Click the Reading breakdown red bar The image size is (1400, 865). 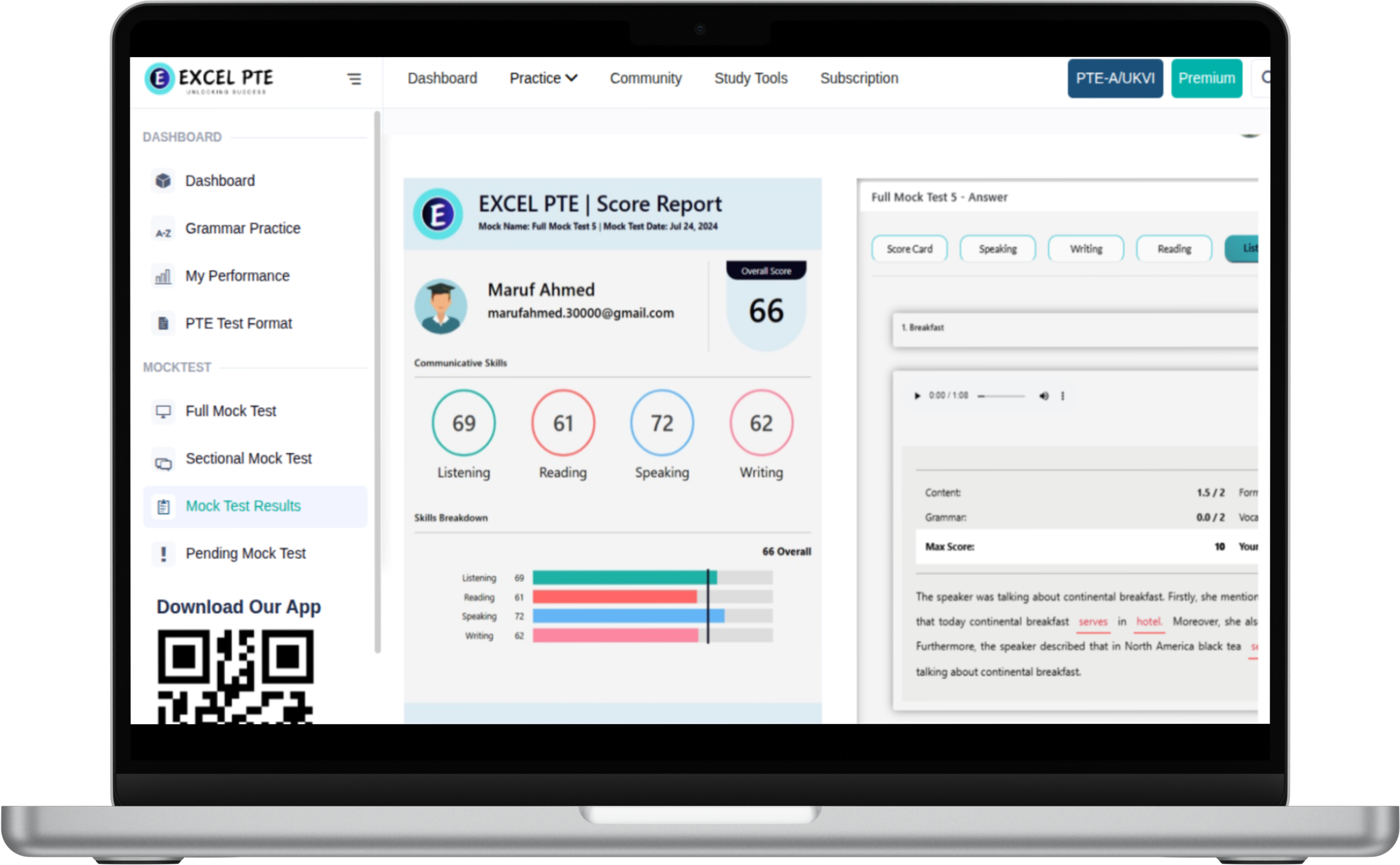(x=615, y=597)
